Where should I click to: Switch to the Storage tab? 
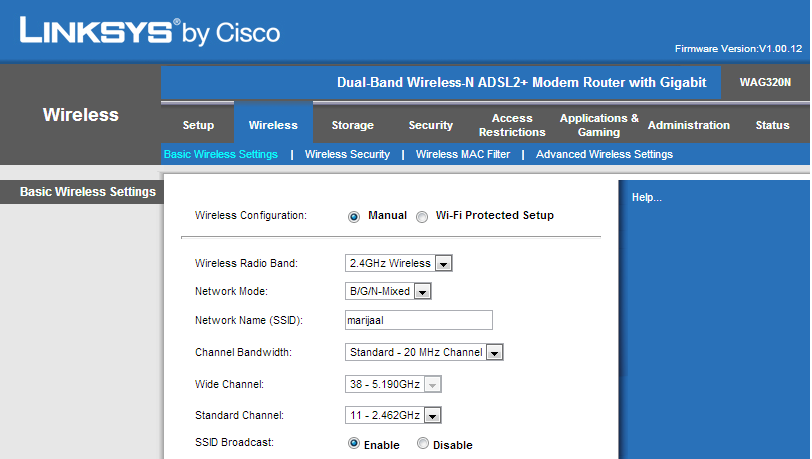(x=352, y=125)
